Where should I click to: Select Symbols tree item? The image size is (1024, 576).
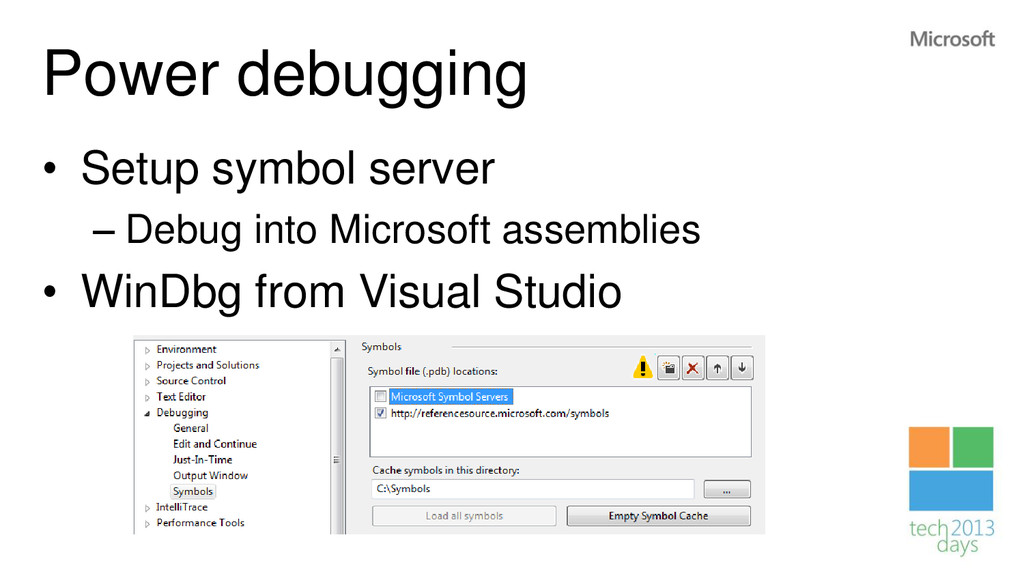pyautogui.click(x=193, y=491)
